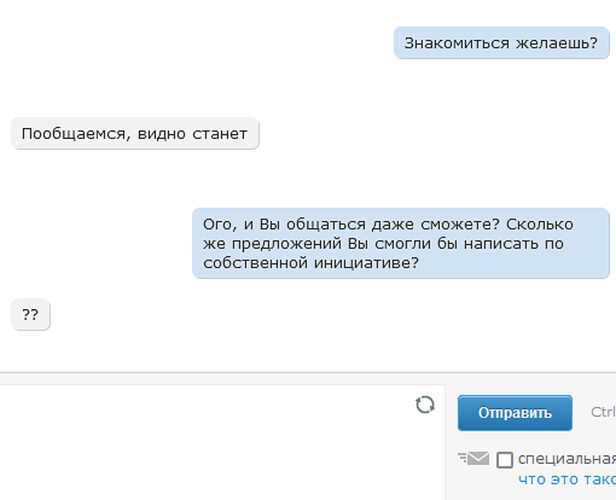616x500 pixels.
Task: Open the "что это такое" link
Action: tap(566, 479)
